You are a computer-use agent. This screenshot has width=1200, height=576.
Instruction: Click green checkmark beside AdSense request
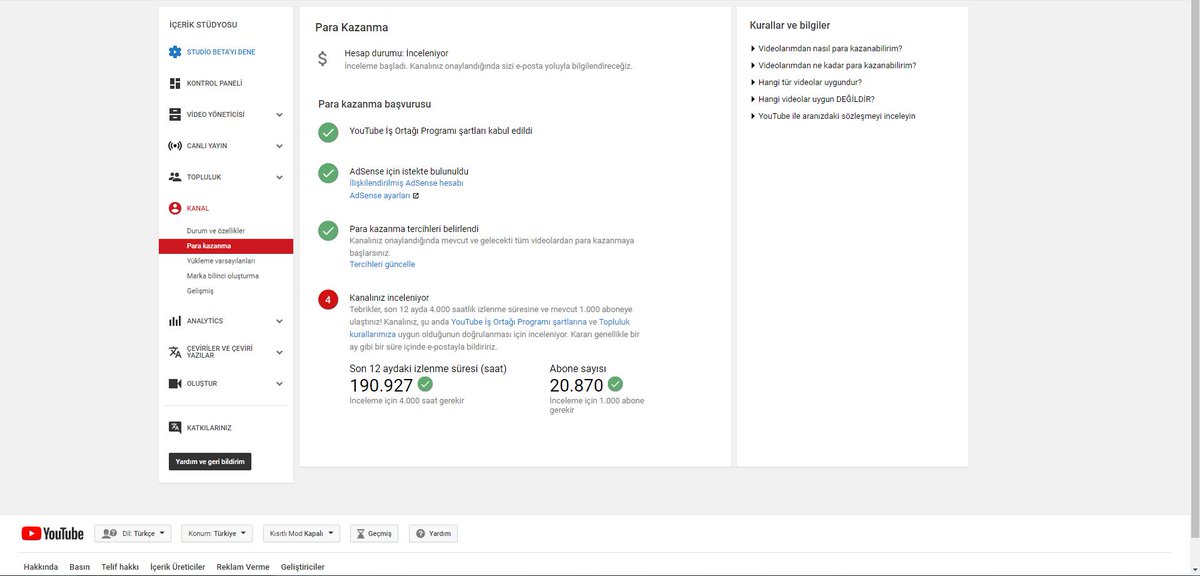pos(328,173)
